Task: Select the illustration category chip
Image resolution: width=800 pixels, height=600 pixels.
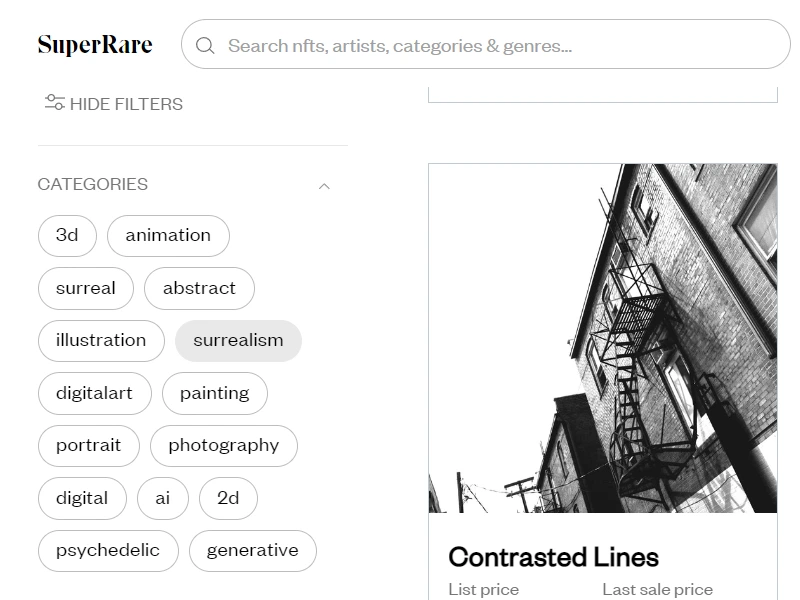Action: pyautogui.click(x=102, y=341)
